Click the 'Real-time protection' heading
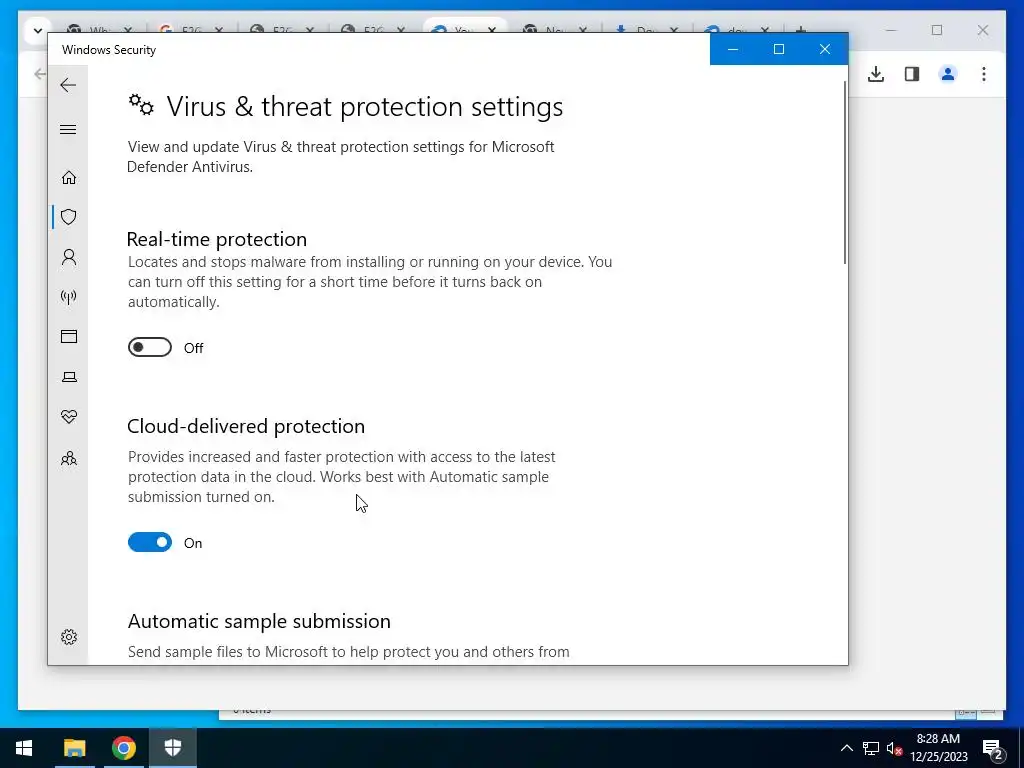1024x768 pixels. (217, 239)
